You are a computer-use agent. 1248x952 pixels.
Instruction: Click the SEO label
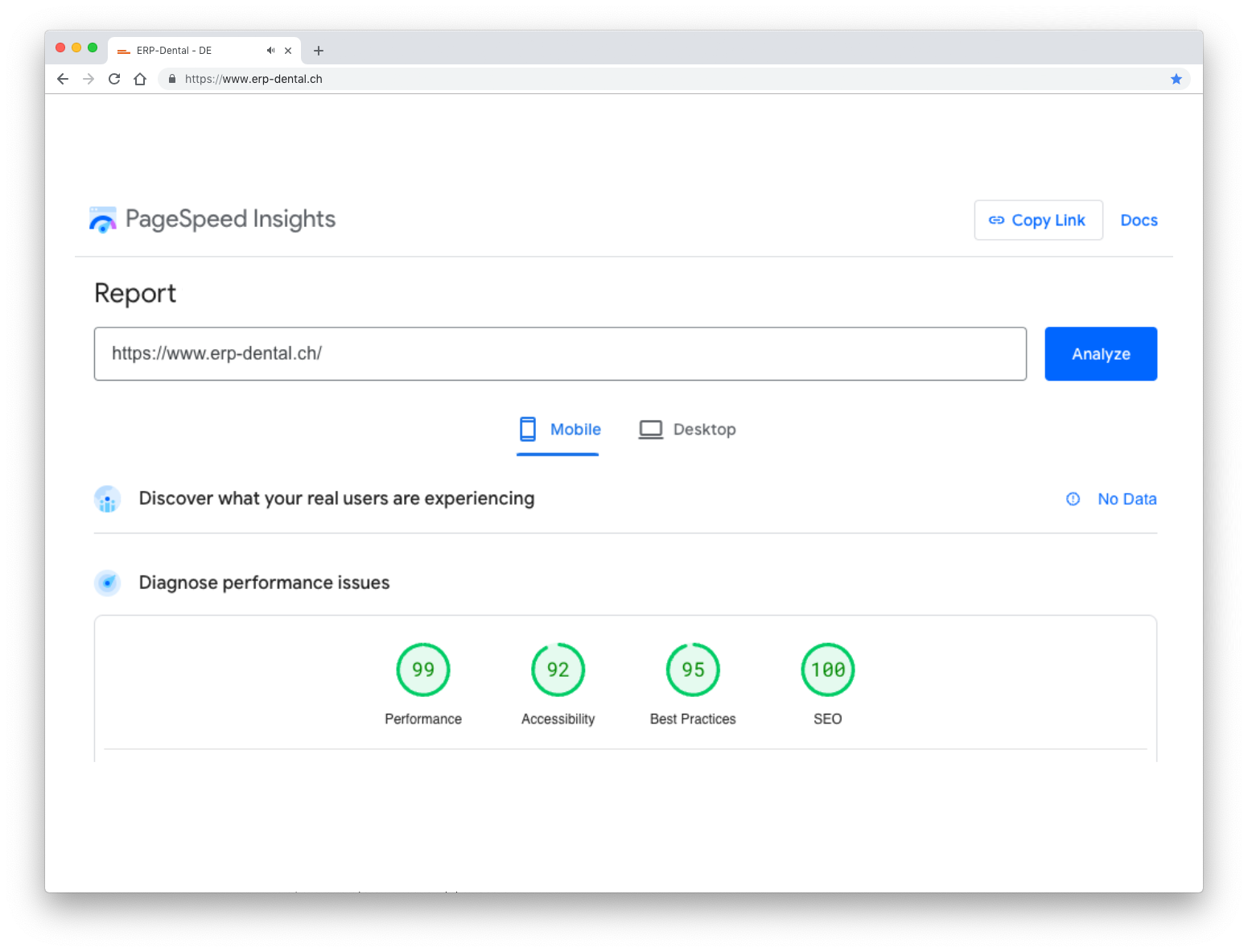click(x=828, y=719)
